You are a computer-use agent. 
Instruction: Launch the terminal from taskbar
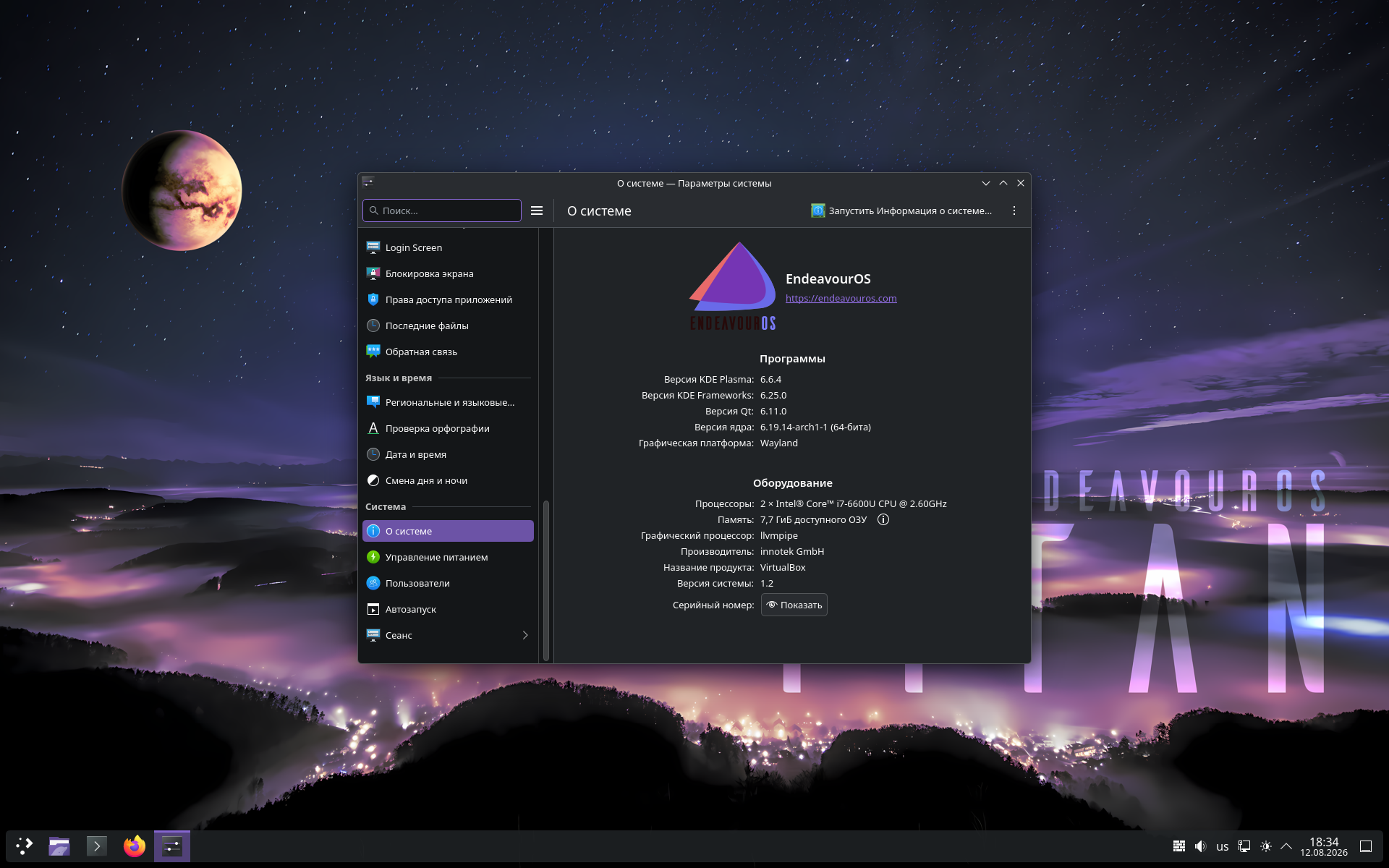pyautogui.click(x=97, y=846)
